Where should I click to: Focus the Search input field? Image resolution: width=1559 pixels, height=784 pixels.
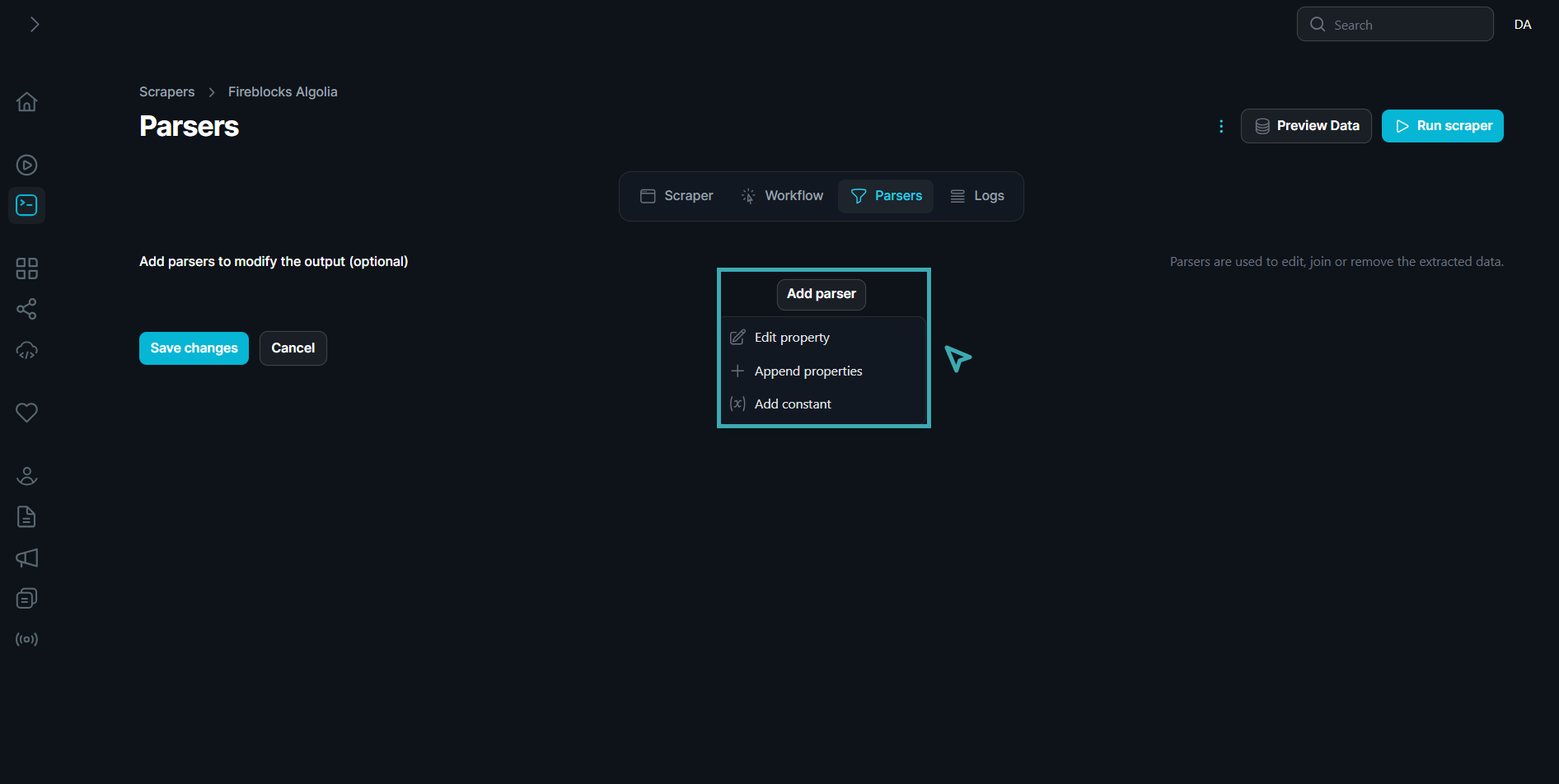1395,25
